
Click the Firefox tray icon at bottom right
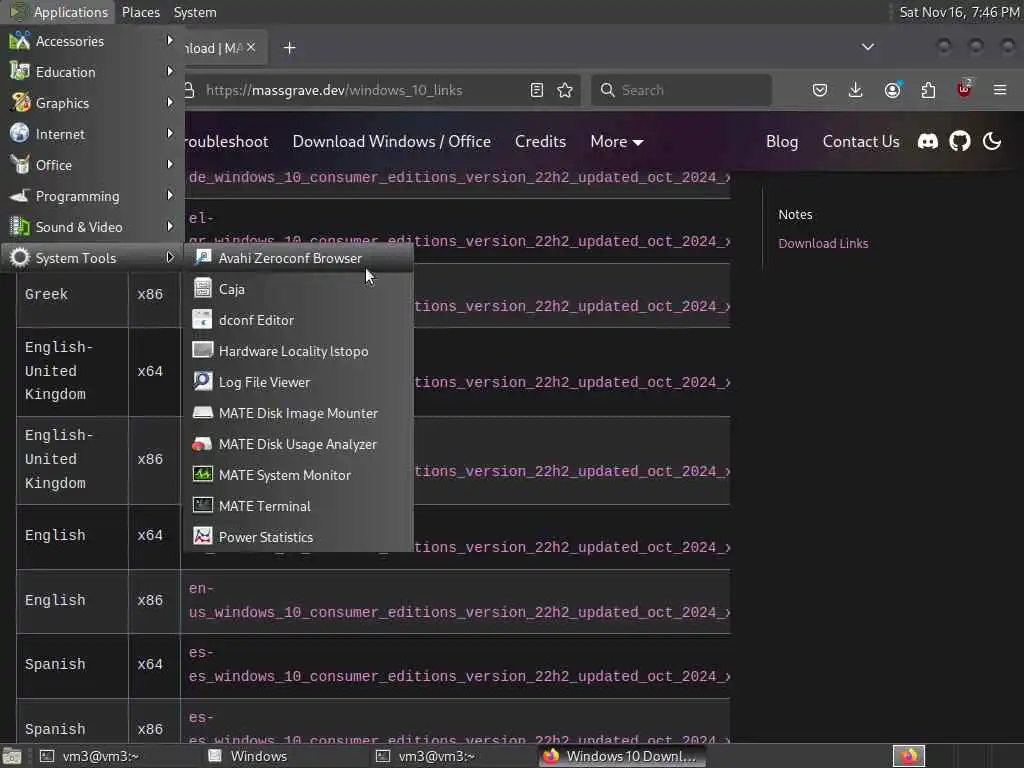(x=909, y=756)
